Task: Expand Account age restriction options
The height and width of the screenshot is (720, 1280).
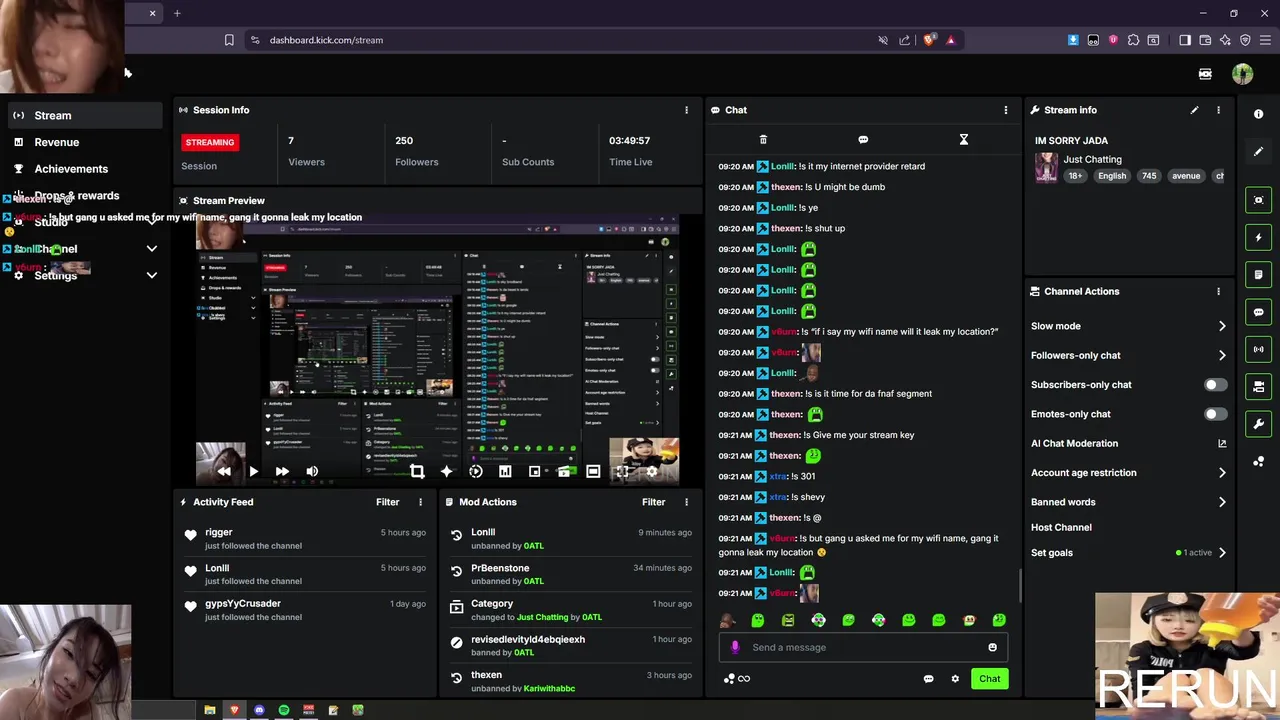Action: coord(1222,473)
